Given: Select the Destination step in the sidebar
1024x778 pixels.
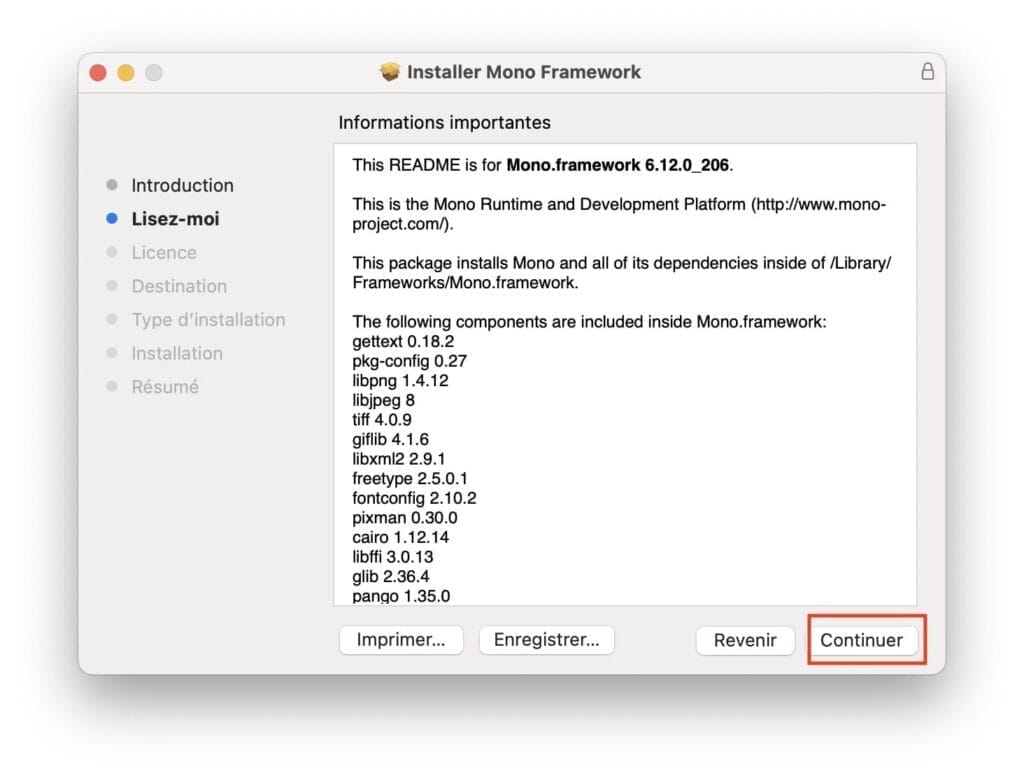Looking at the screenshot, I should click(x=179, y=286).
